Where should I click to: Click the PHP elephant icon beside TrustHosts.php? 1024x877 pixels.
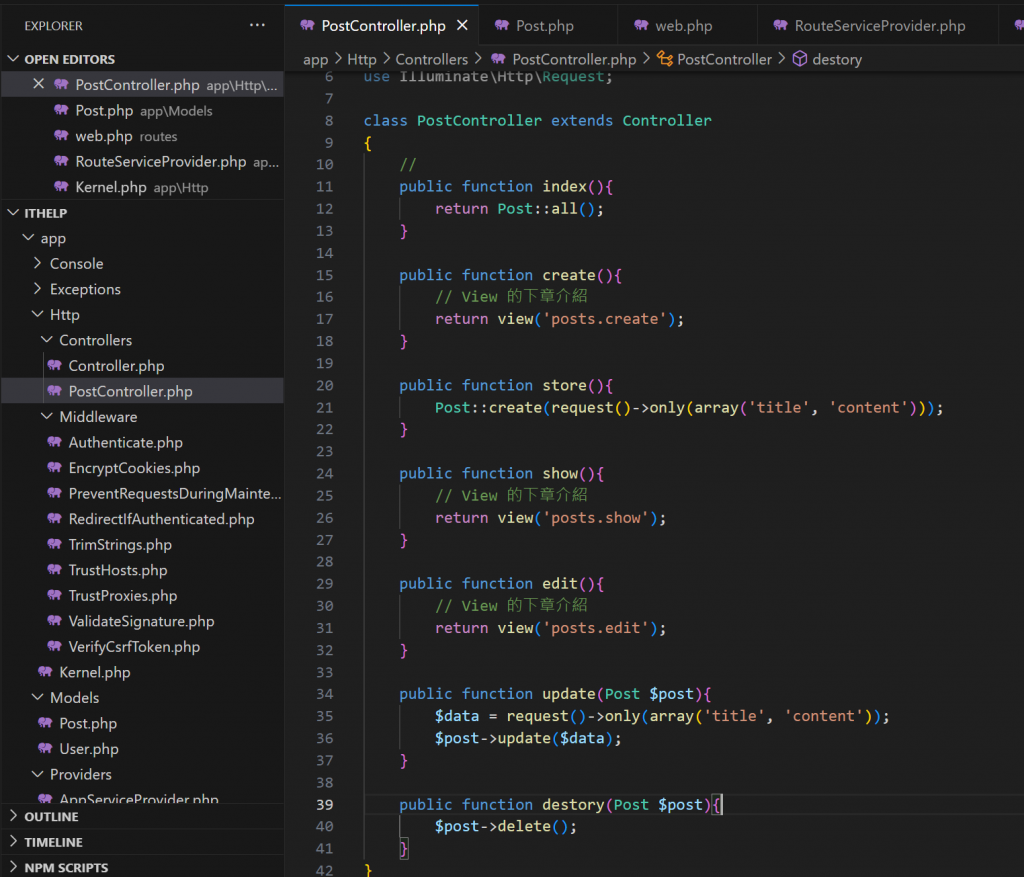pyautogui.click(x=54, y=569)
